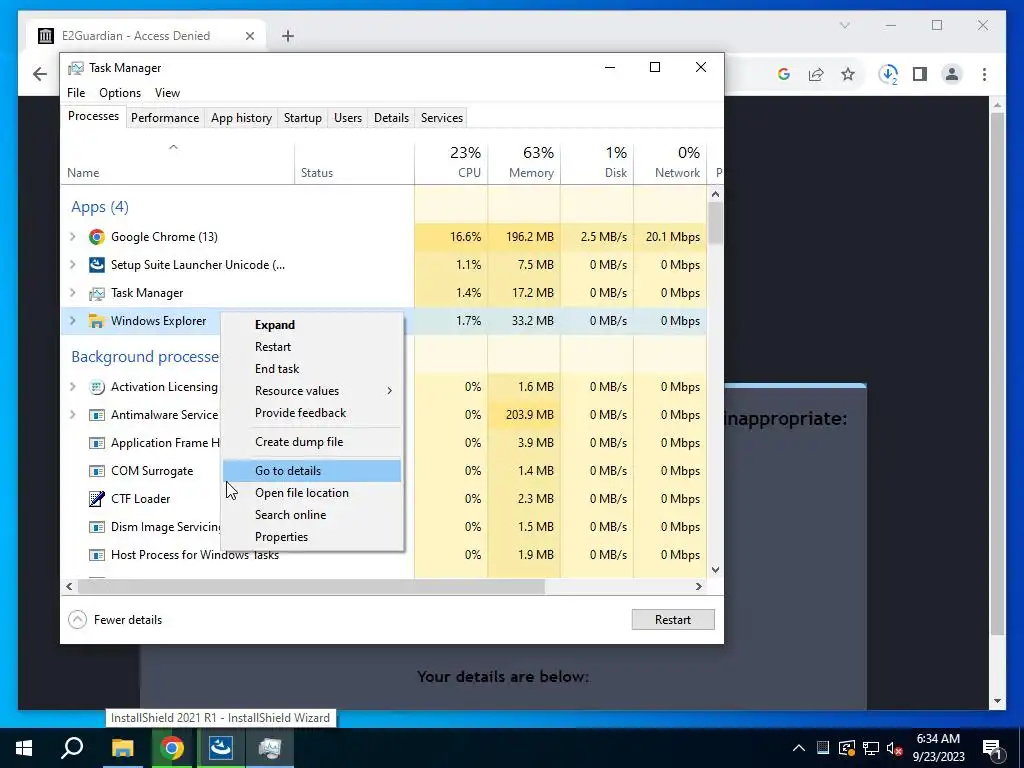Viewport: 1024px width, 768px height.
Task: Switch to the Performance tab
Action: [165, 118]
